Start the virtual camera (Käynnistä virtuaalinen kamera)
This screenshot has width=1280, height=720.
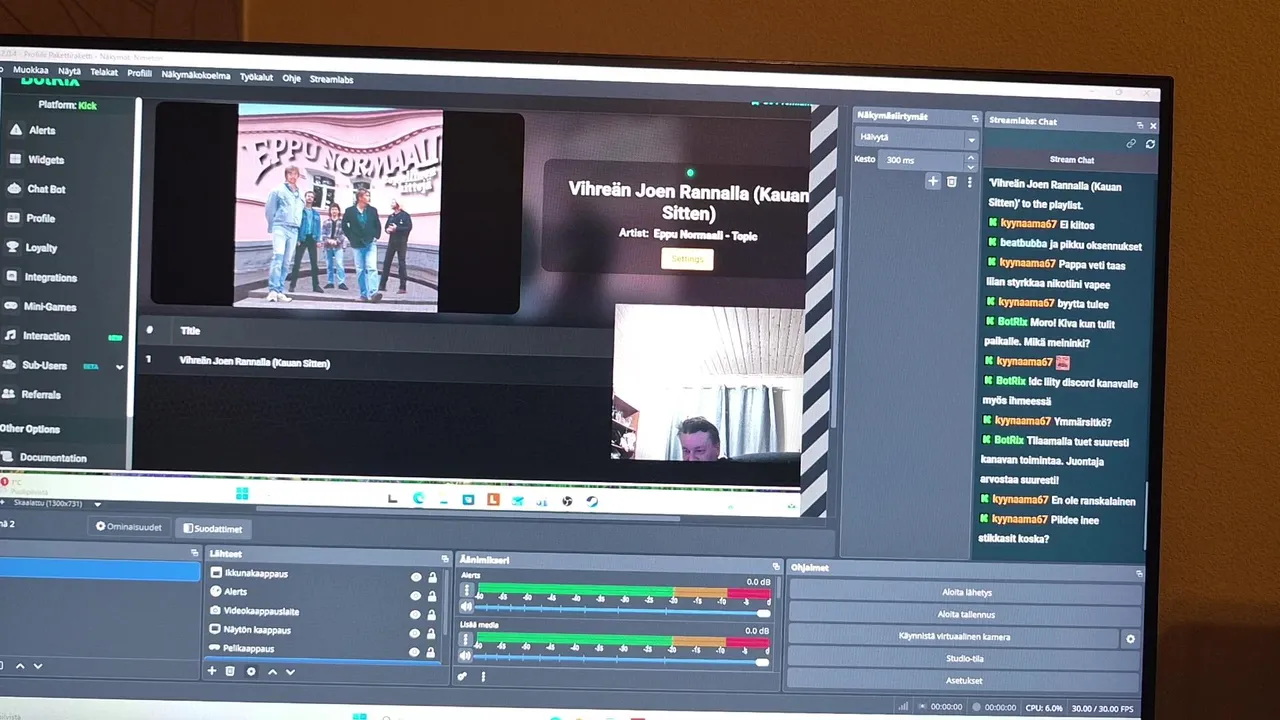[954, 637]
